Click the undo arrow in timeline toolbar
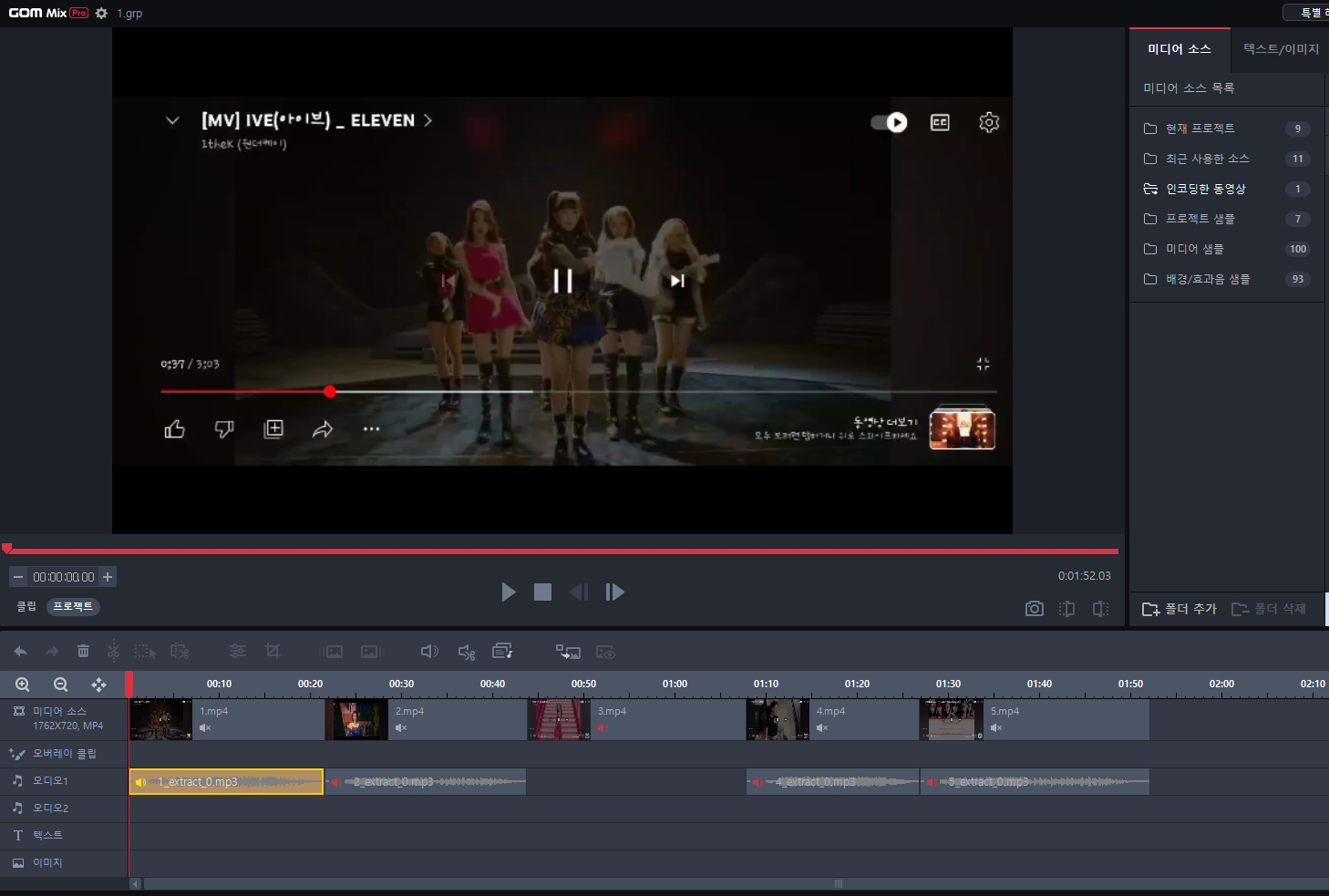The height and width of the screenshot is (896, 1329). (x=21, y=651)
